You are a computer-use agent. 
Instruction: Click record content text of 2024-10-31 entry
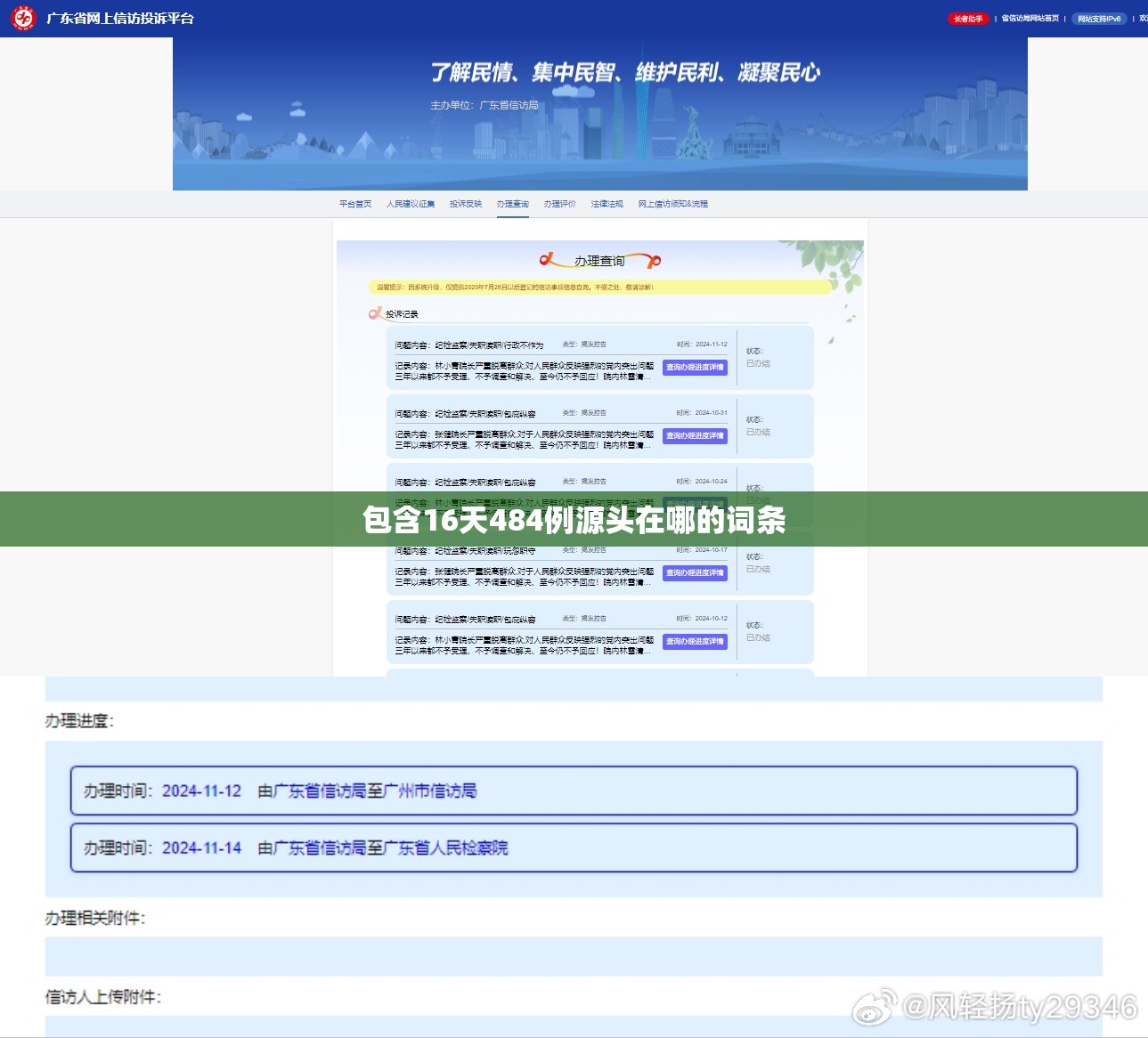click(525, 440)
